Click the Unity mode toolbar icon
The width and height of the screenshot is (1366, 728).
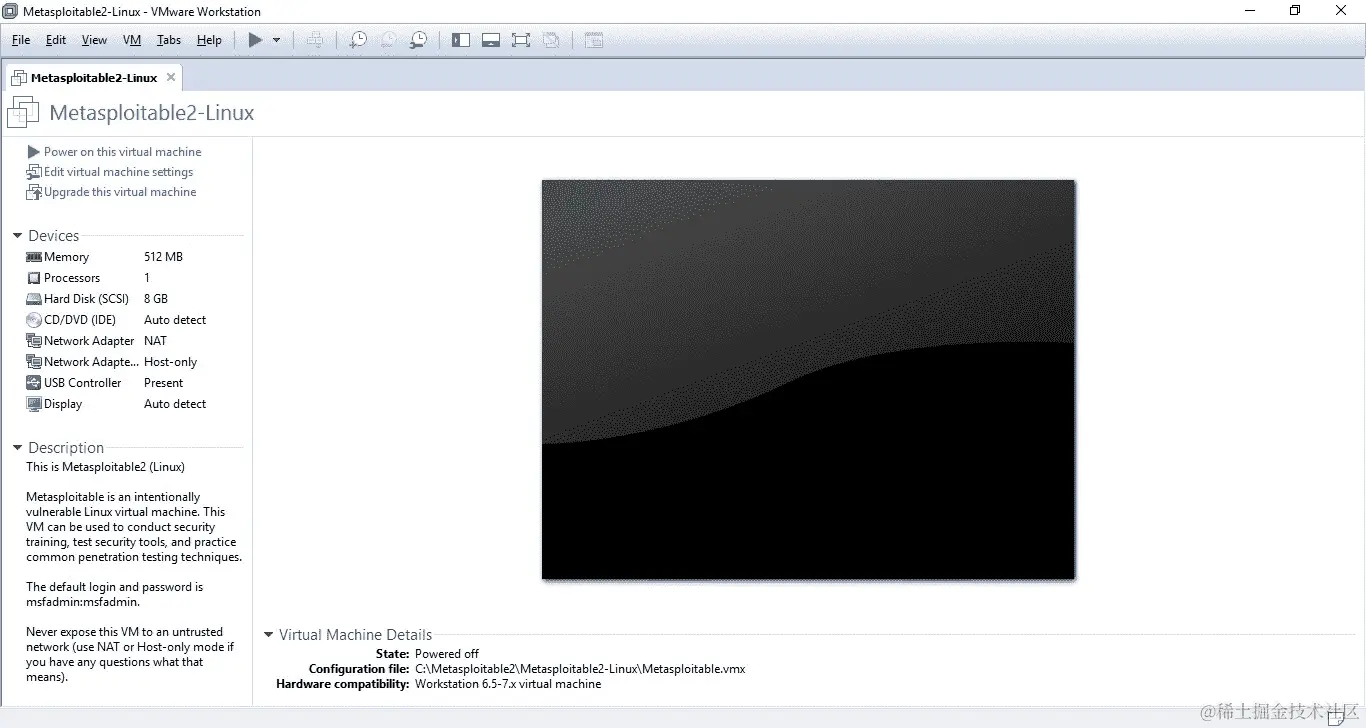click(x=551, y=40)
